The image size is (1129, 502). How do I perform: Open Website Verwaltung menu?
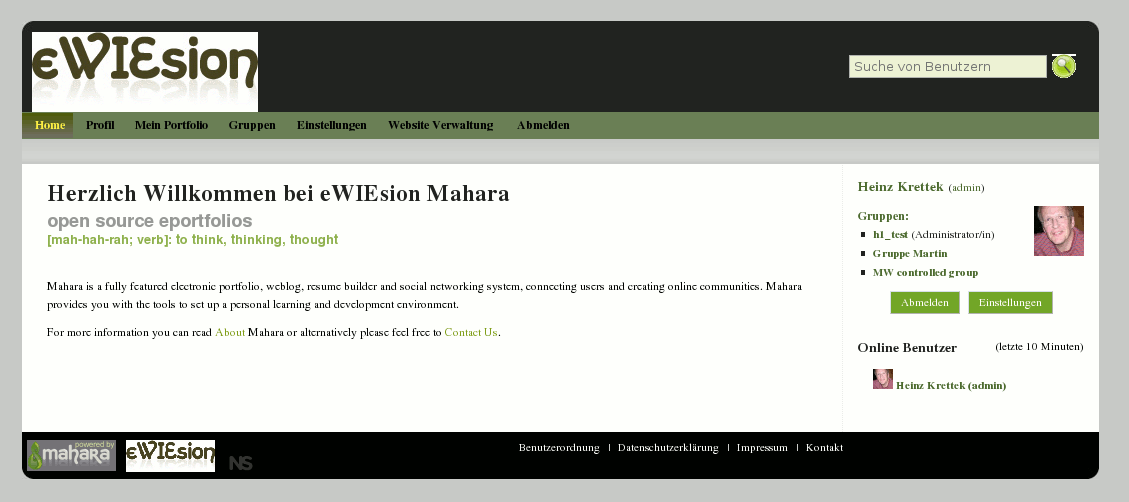441,125
